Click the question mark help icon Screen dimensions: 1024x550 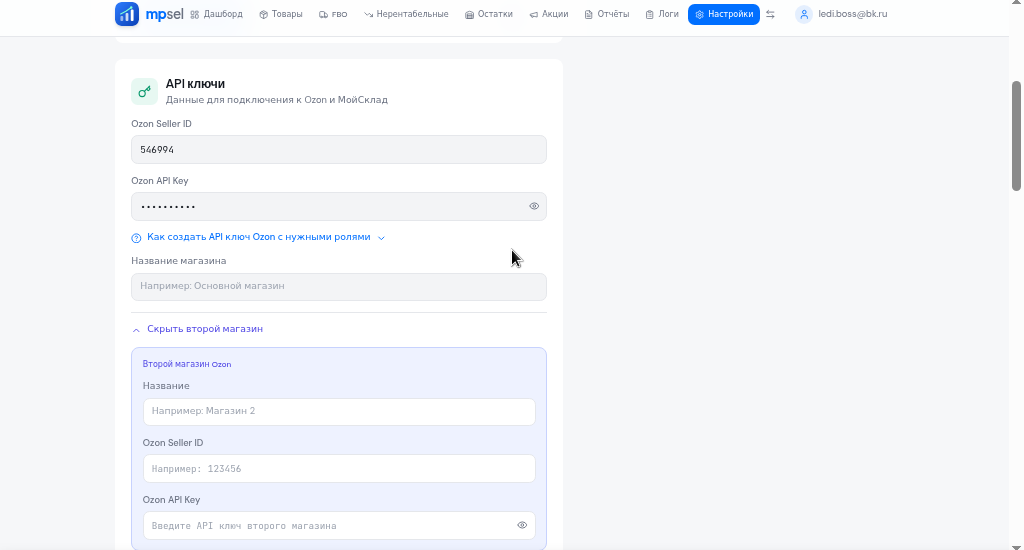tap(136, 238)
